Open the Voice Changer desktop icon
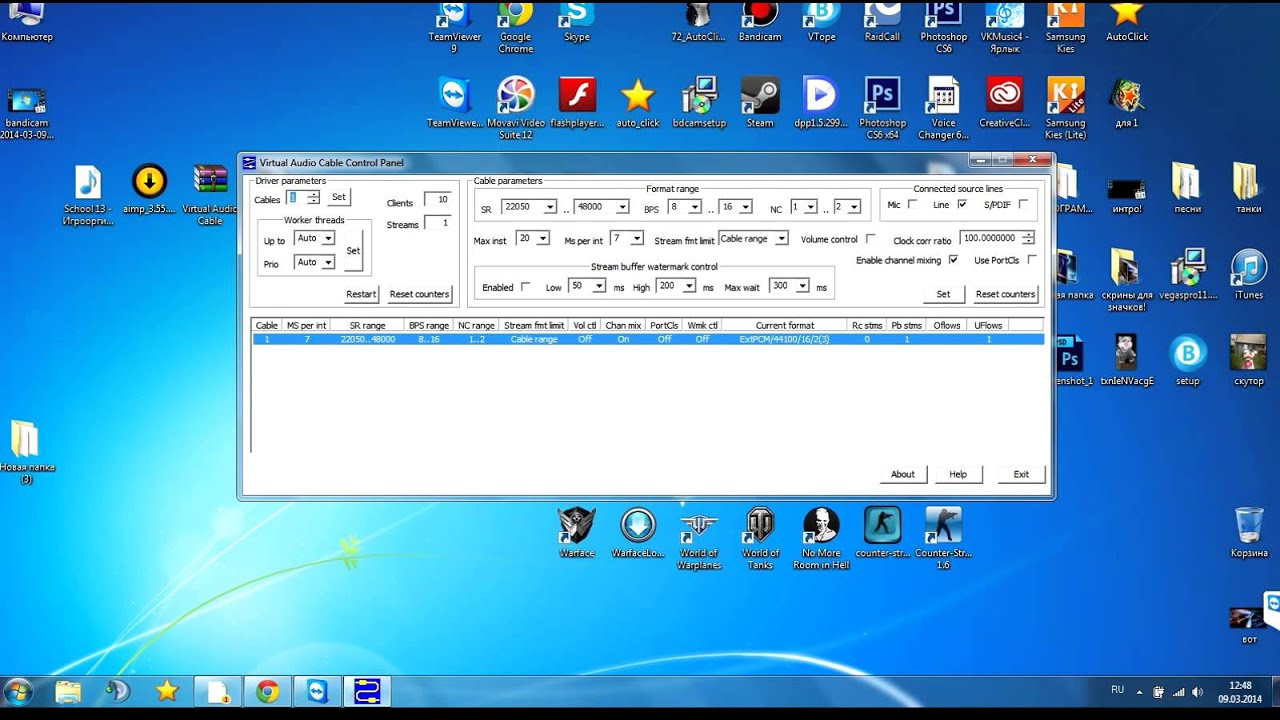Screen dimensions: 1280x720 click(944, 107)
